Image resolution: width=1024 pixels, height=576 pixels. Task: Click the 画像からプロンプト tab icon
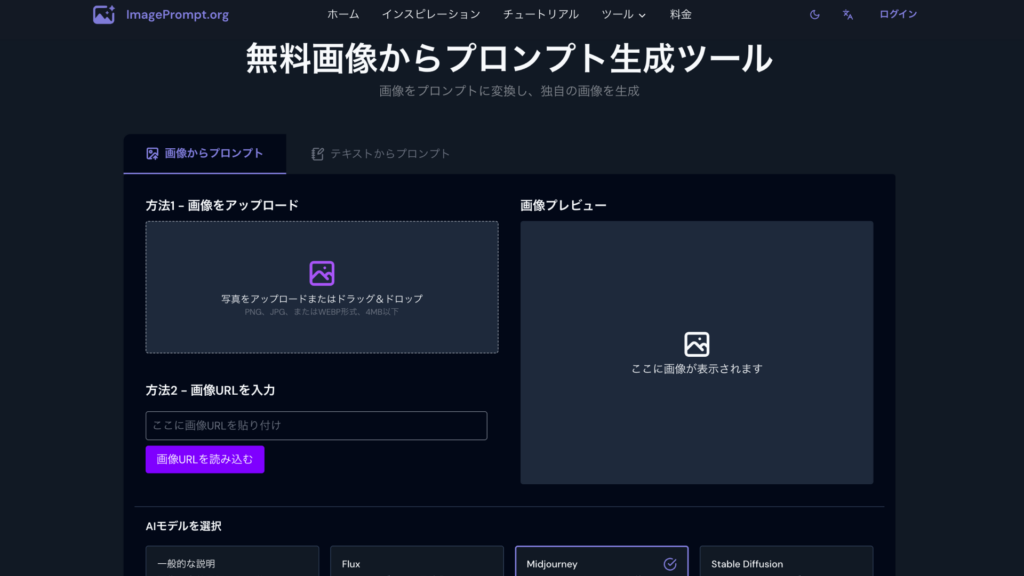(152, 153)
